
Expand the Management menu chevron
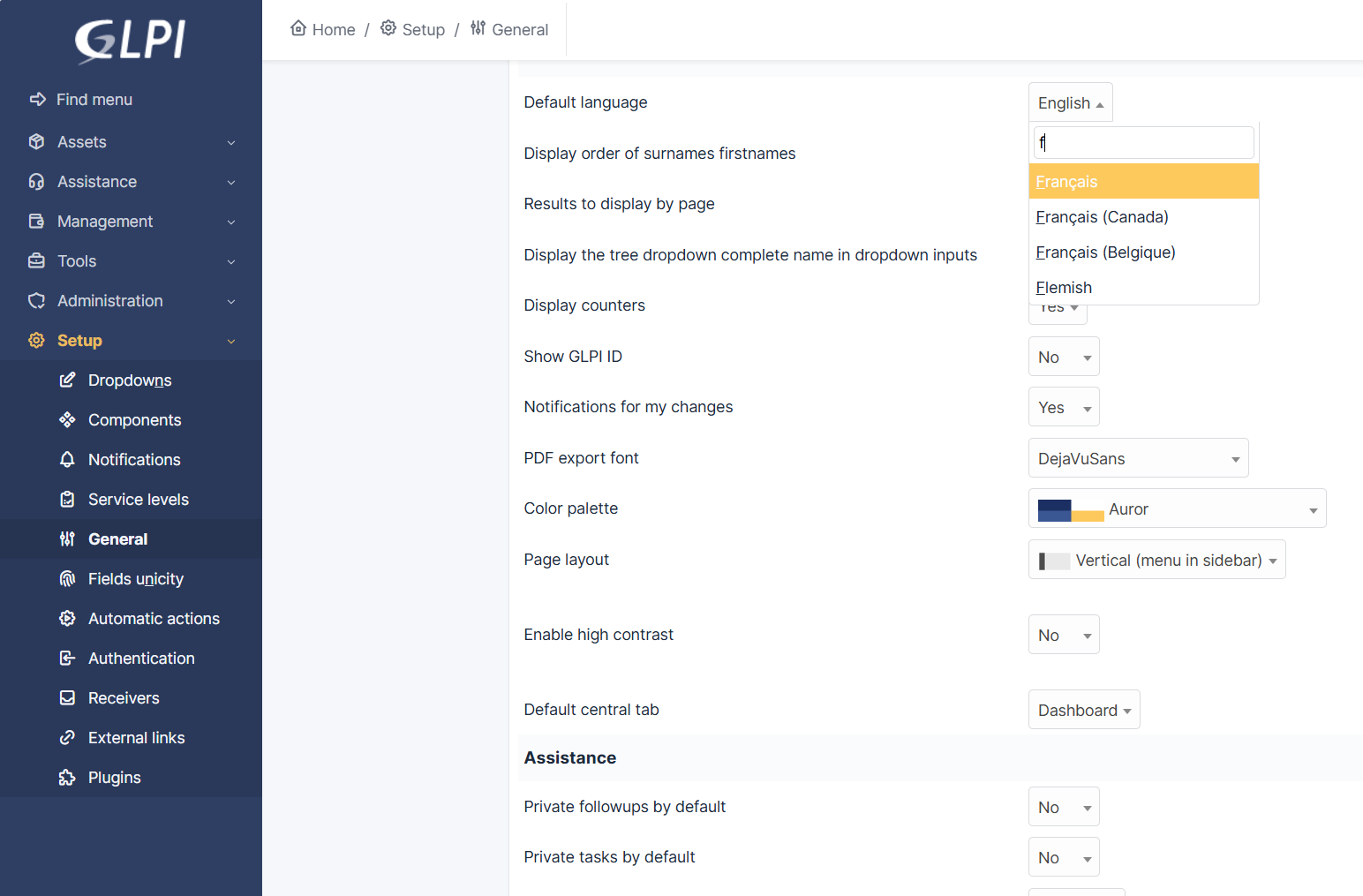click(231, 222)
